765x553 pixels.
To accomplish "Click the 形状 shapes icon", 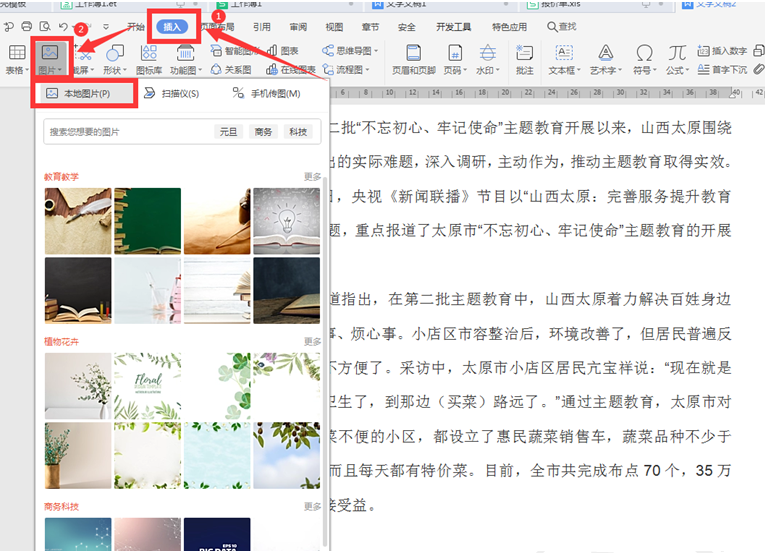I will click(x=115, y=53).
